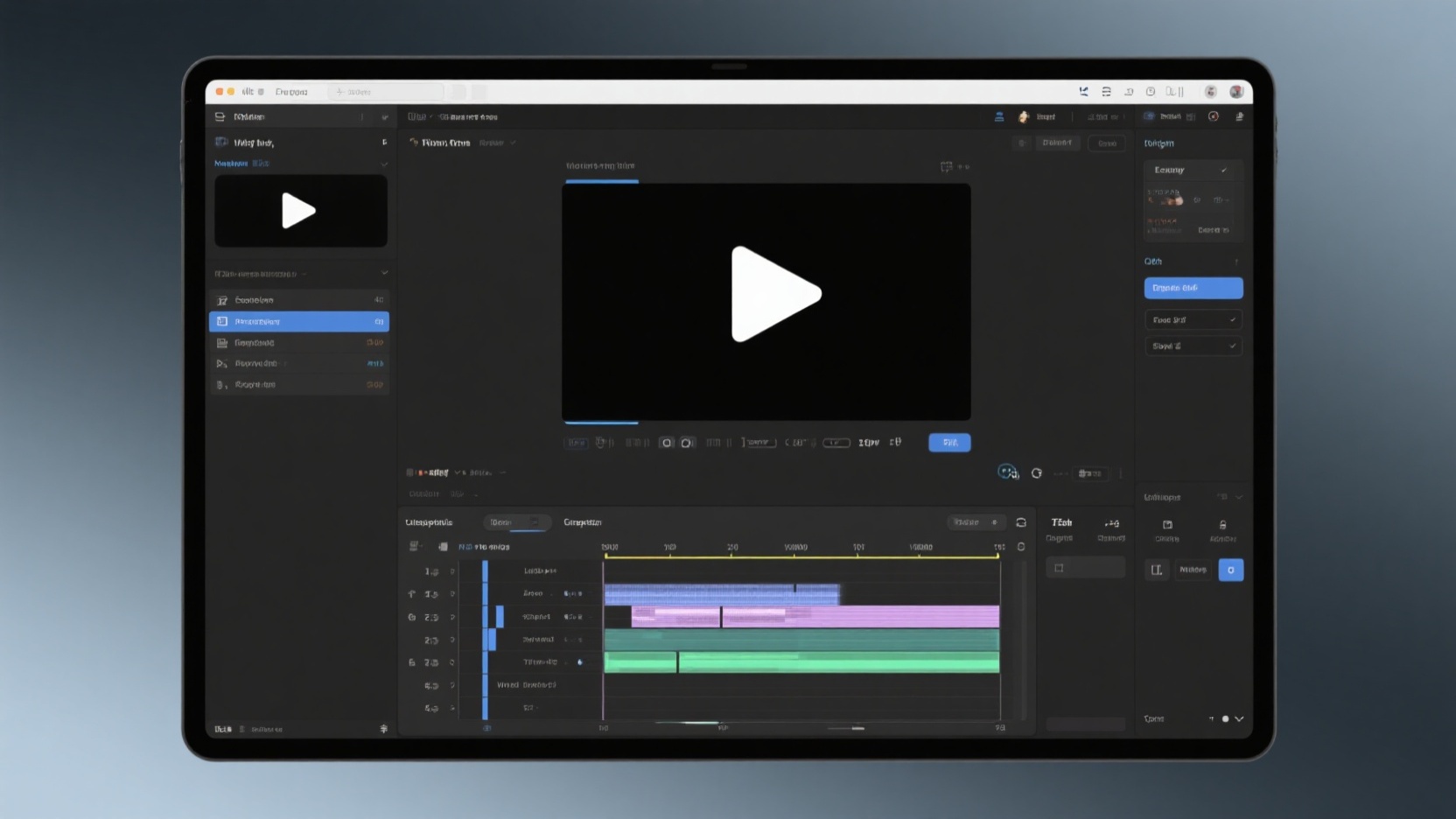The width and height of the screenshot is (1456, 819).
Task: Click the slider knob in the top right panel card
Action: tap(1179, 201)
